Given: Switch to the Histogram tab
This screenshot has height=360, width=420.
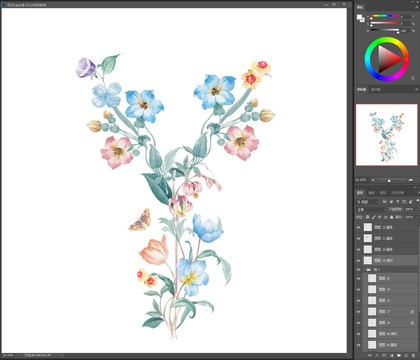Looking at the screenshot, I should click(x=376, y=89).
